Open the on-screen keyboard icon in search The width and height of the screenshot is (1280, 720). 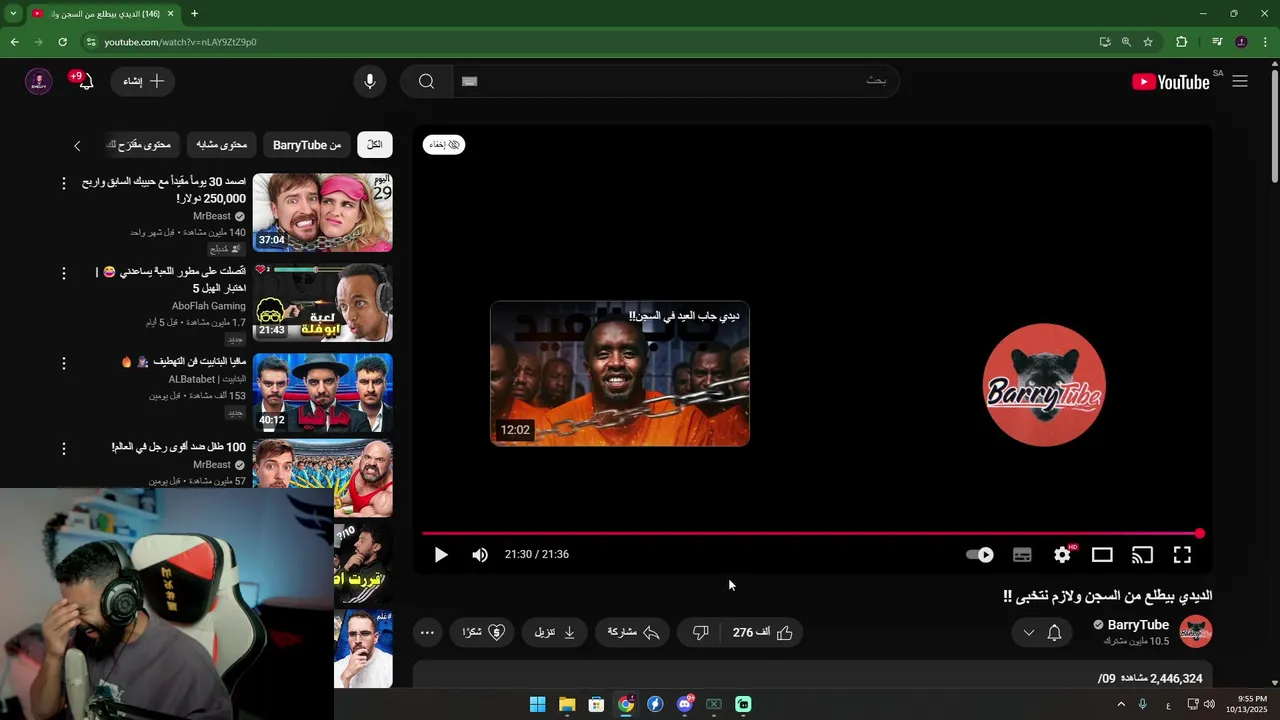point(470,81)
